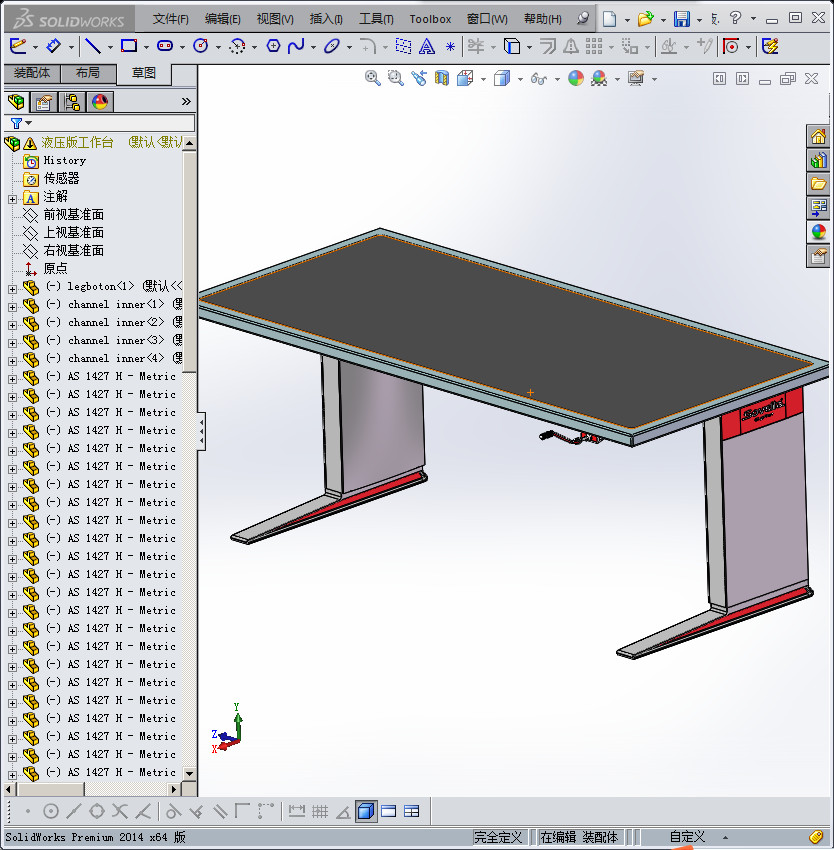Image resolution: width=834 pixels, height=850 pixels.
Task: Expand the 注解 annotations folder
Action: (x=12, y=199)
